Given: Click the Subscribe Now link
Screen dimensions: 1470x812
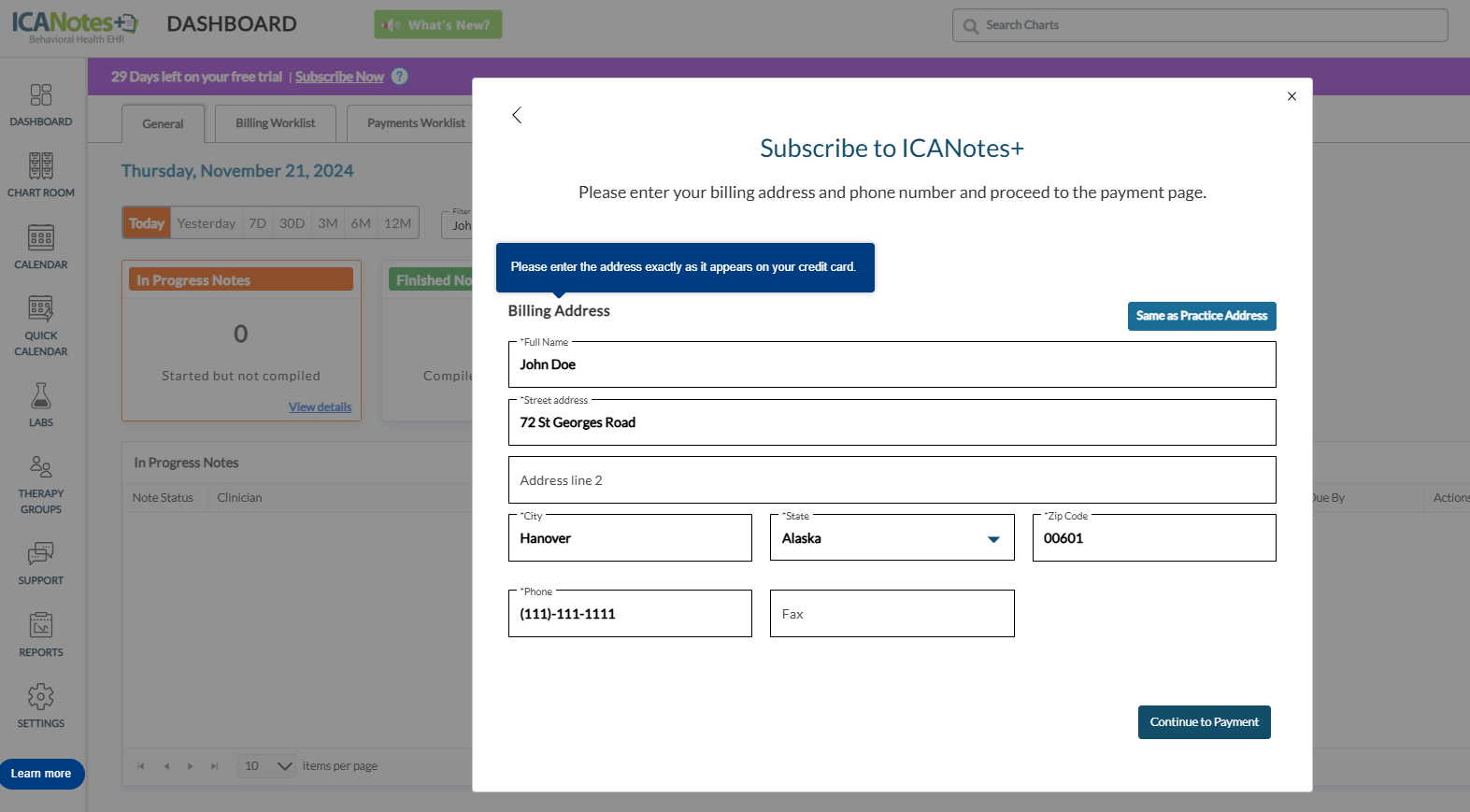Looking at the screenshot, I should [x=339, y=77].
